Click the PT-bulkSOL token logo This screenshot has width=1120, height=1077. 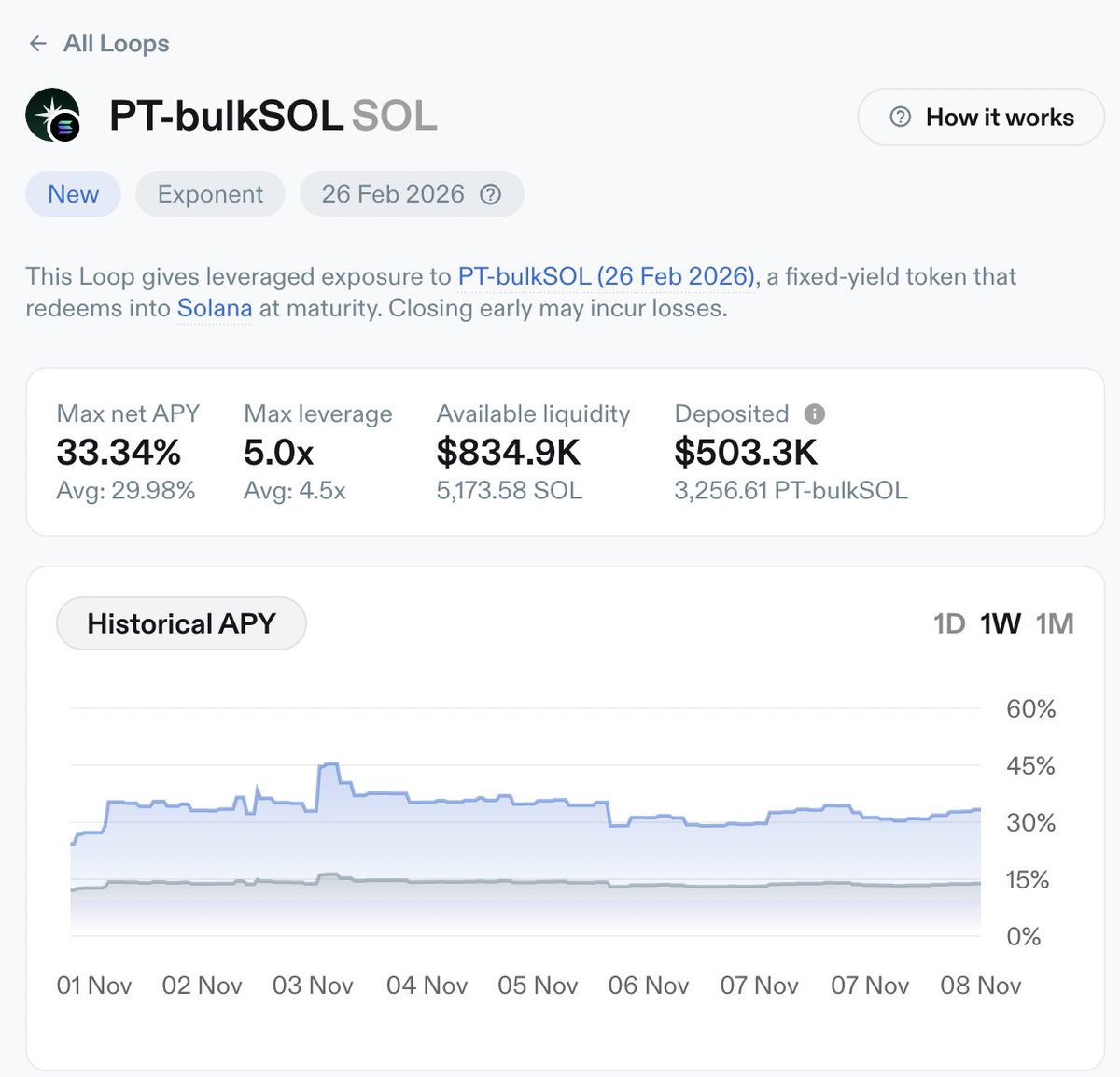click(53, 115)
